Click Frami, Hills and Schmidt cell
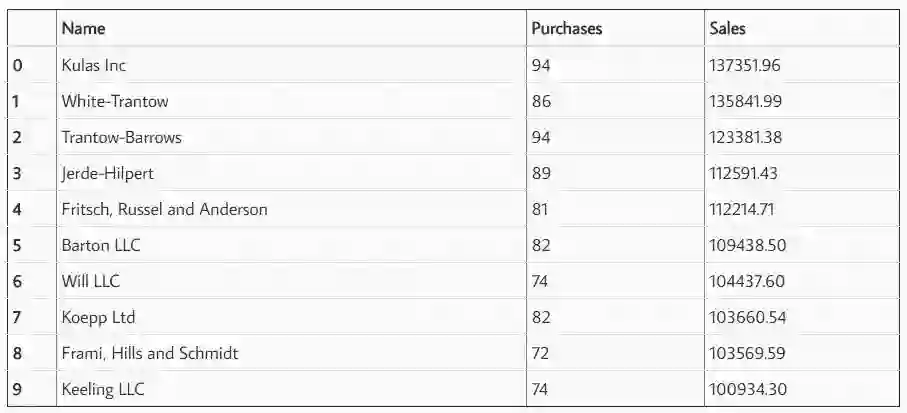The image size is (907, 413). tap(150, 353)
